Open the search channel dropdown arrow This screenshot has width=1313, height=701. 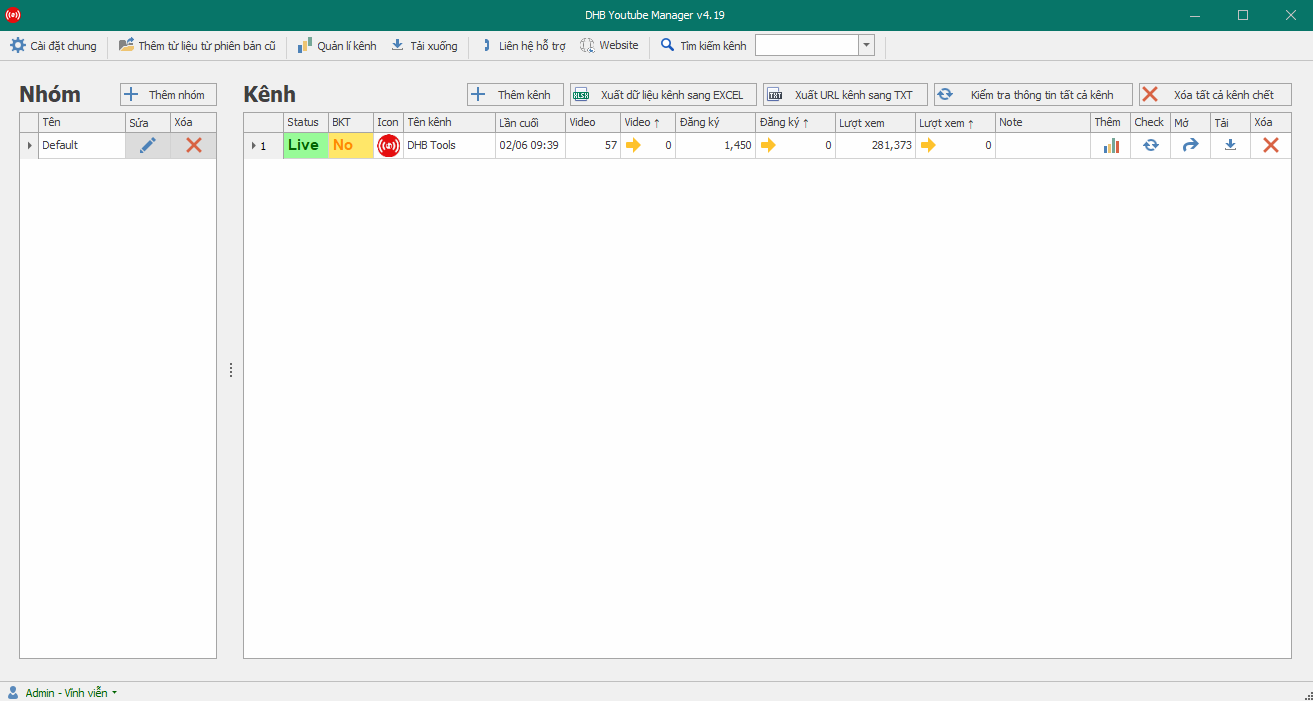coord(866,46)
